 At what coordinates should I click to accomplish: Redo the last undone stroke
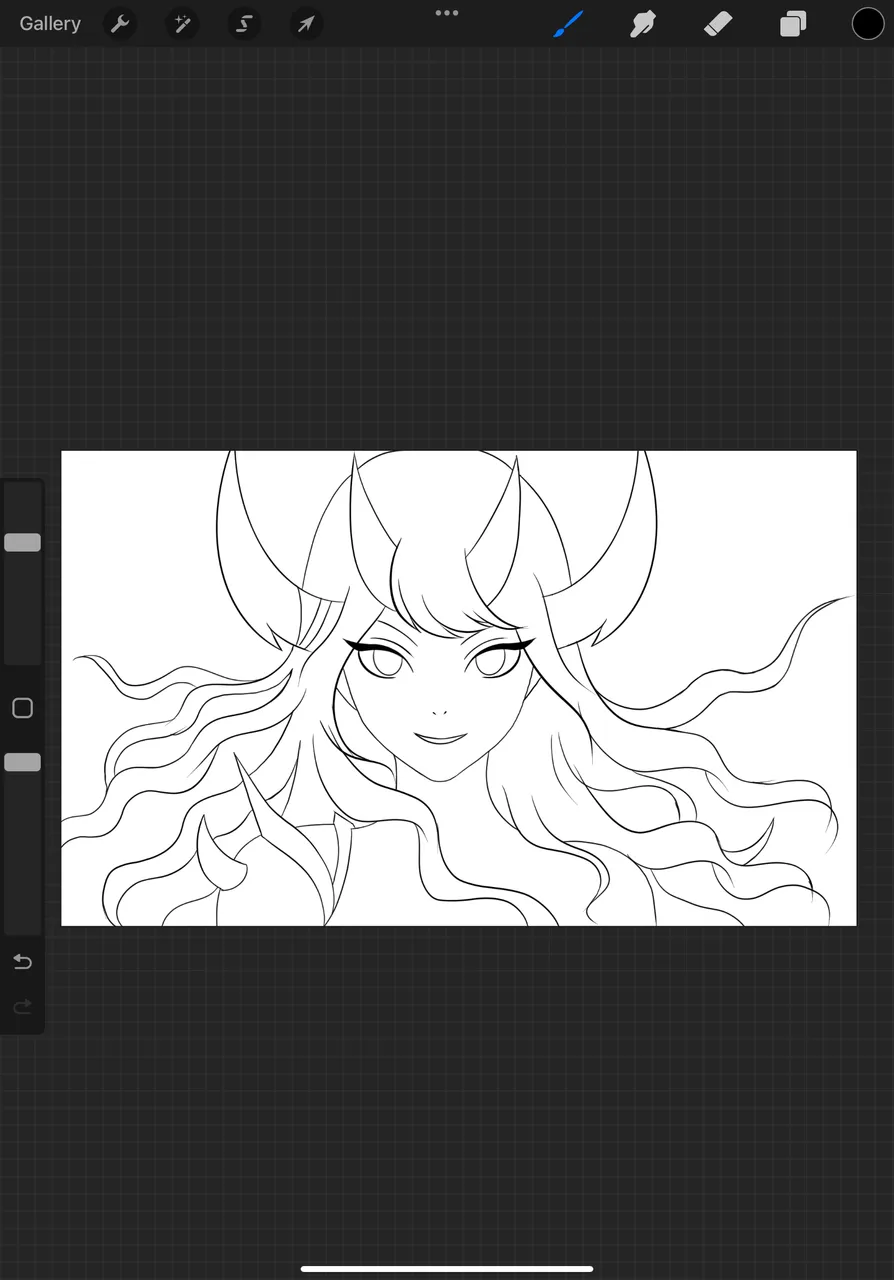point(22,1007)
